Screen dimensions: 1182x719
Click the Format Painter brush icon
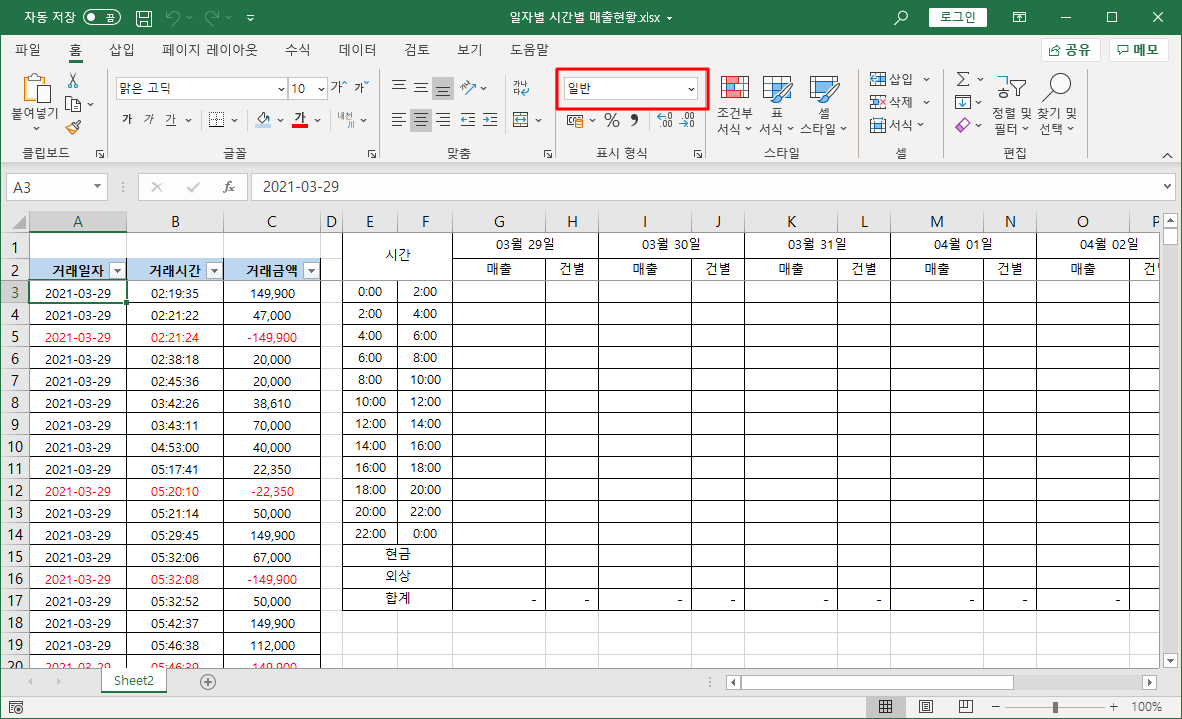pyautogui.click(x=73, y=127)
